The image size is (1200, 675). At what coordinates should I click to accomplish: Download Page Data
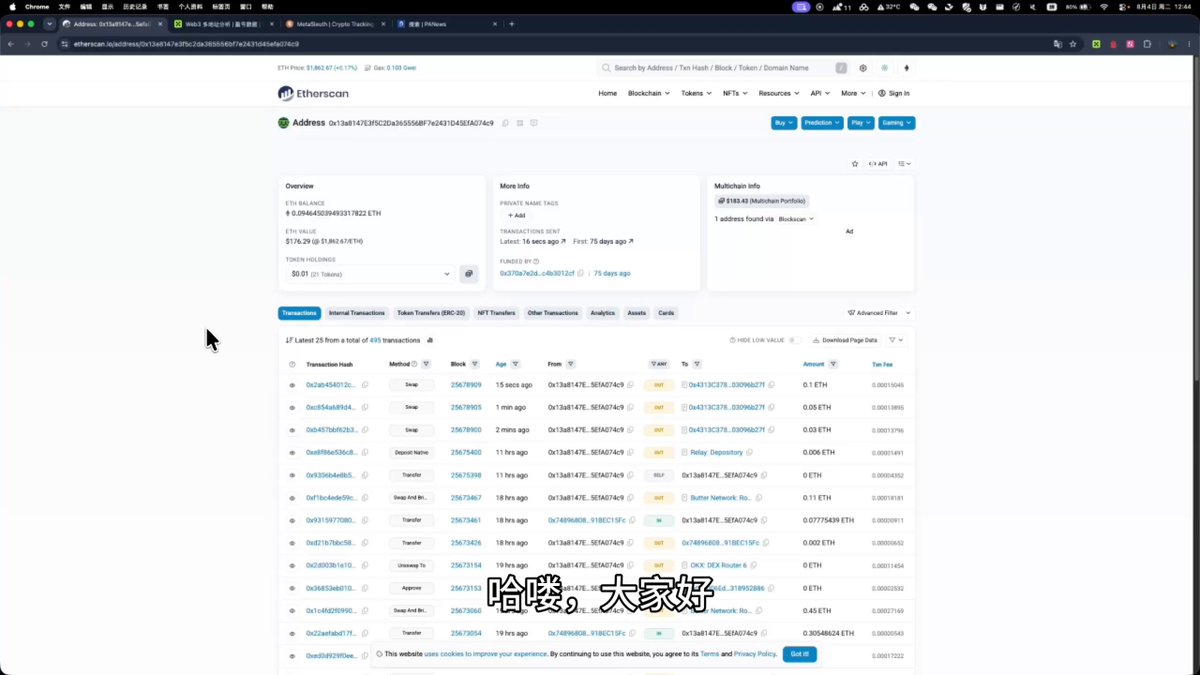[x=846, y=340]
